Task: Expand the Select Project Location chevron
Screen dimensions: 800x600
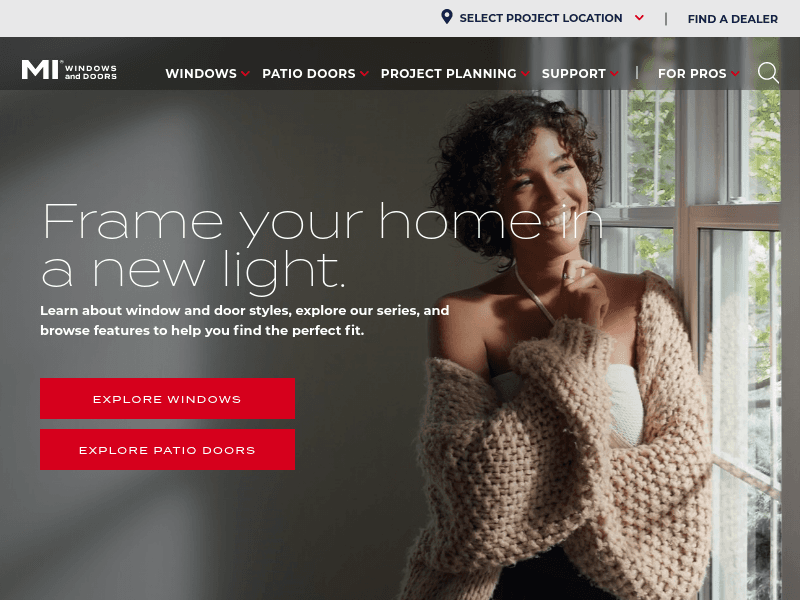Action: (639, 18)
